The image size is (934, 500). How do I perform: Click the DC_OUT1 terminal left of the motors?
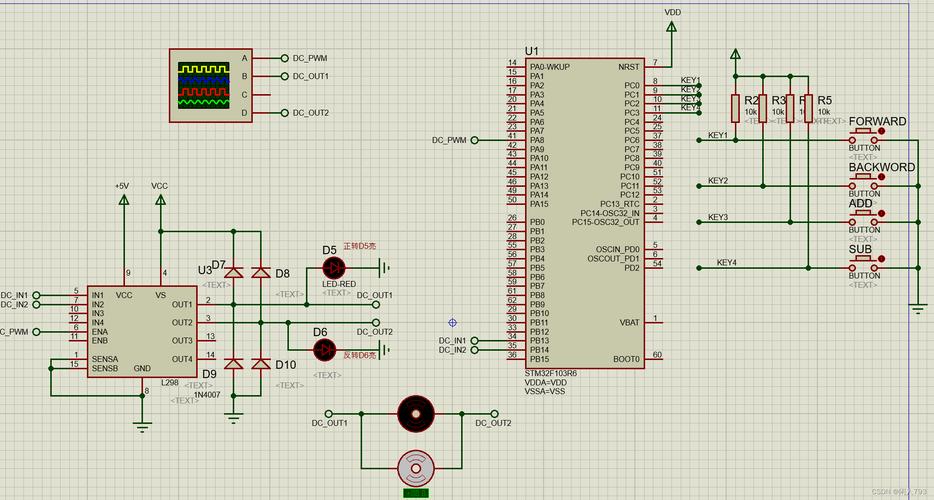[329, 414]
